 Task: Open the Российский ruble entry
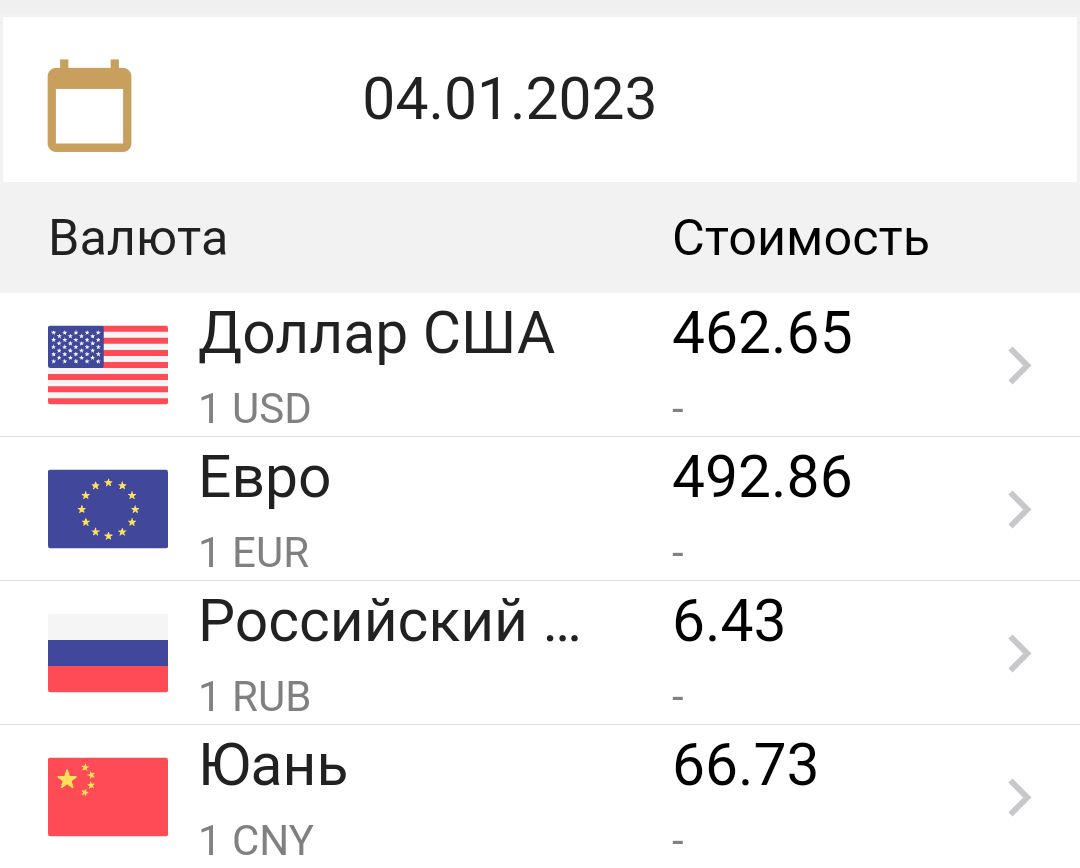(389, 622)
